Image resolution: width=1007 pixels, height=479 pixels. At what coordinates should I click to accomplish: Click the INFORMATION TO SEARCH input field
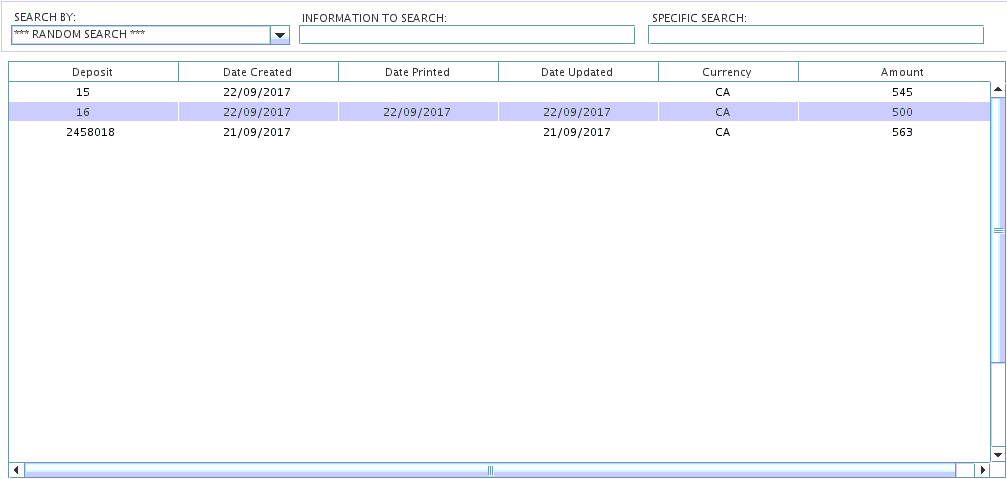(x=466, y=35)
